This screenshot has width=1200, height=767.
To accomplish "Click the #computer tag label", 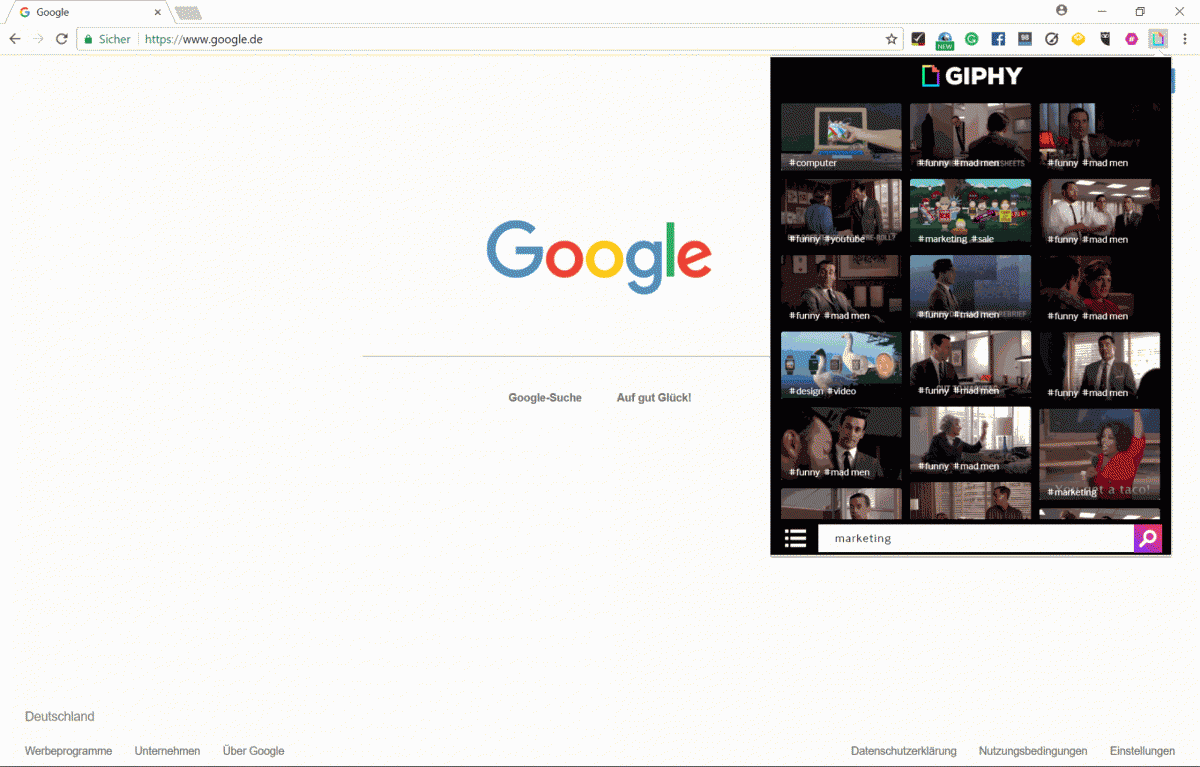I will point(813,163).
